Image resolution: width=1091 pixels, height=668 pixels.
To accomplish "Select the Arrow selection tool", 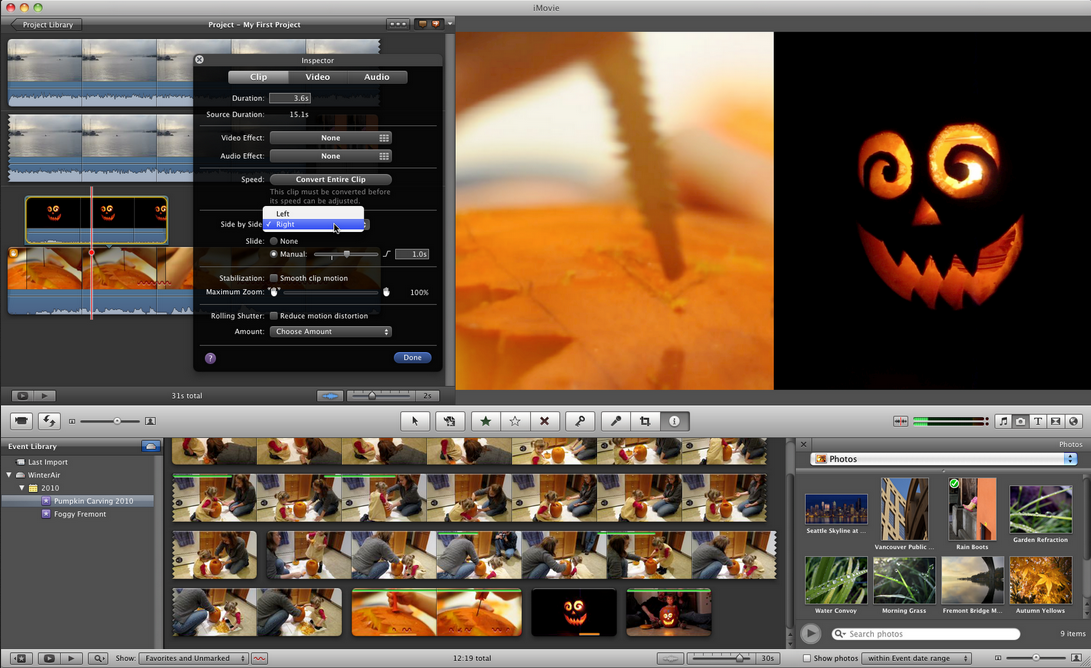I will click(x=415, y=421).
